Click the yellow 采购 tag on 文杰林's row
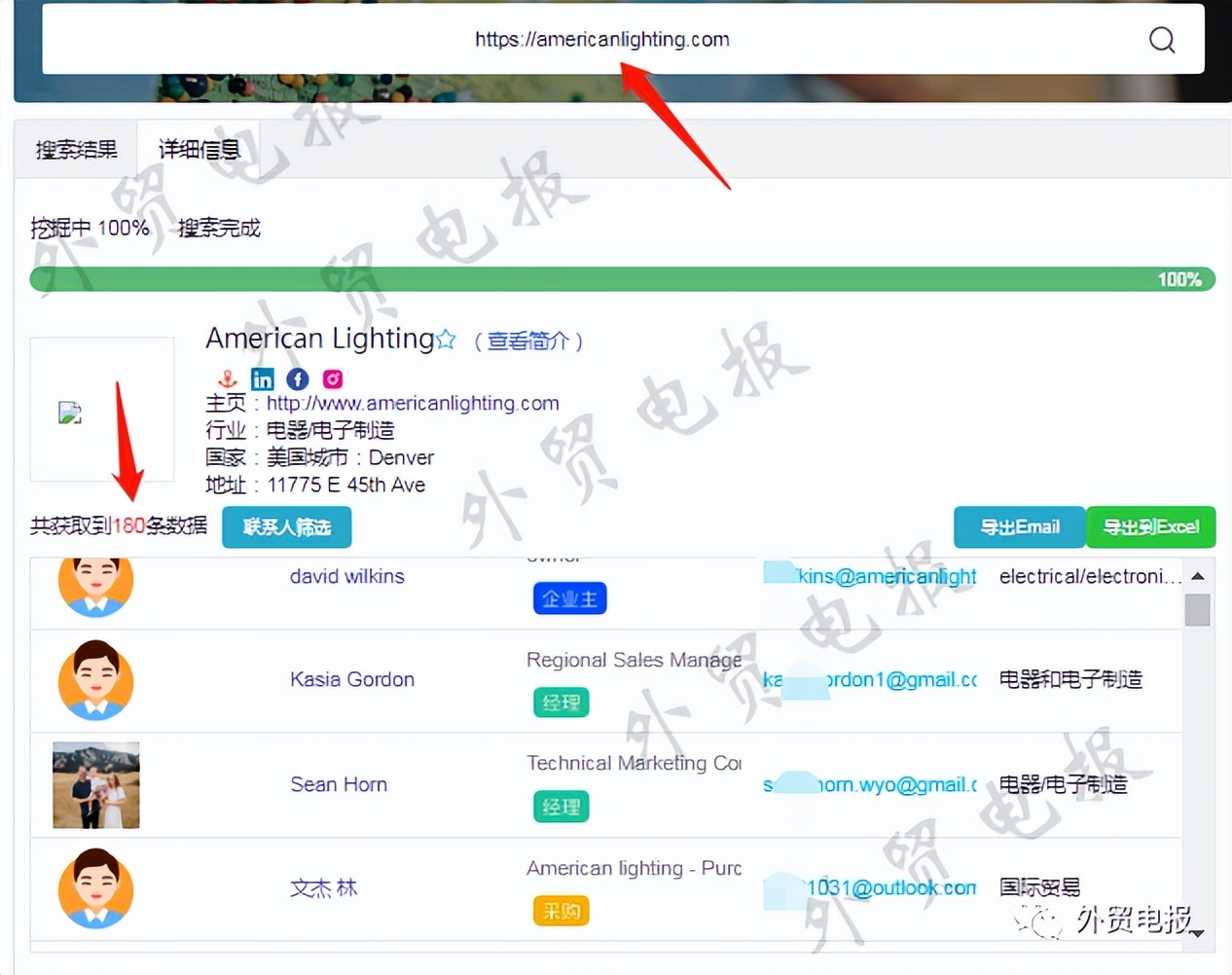Image resolution: width=1232 pixels, height=975 pixels. 561,910
